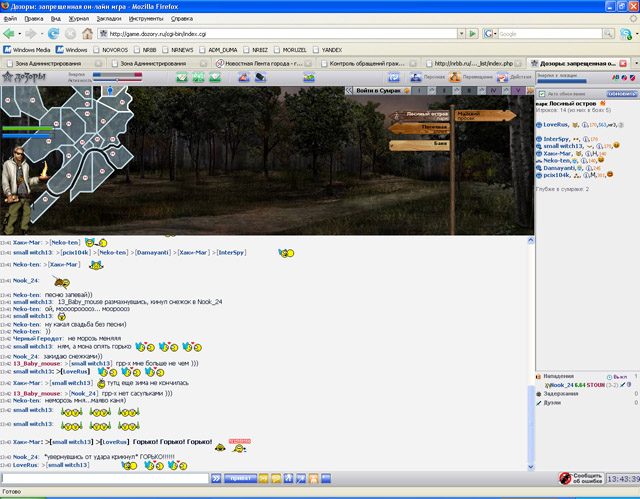
Task: Click the green Go arrow beside address bar
Action: point(472,33)
